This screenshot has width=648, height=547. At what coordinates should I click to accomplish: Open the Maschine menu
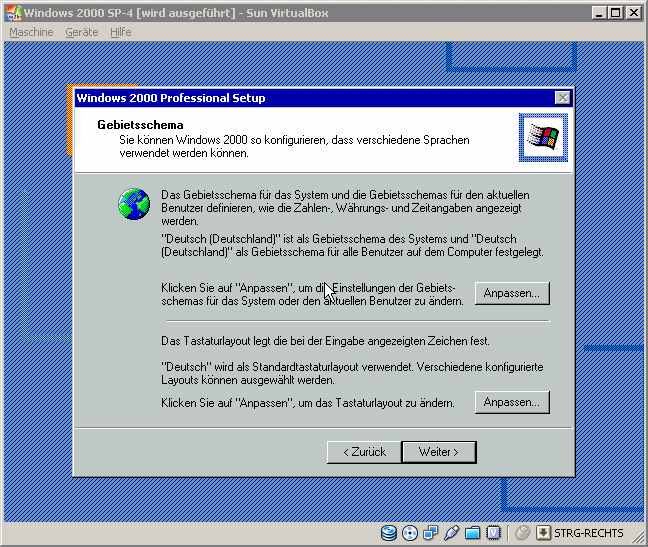click(x=31, y=32)
